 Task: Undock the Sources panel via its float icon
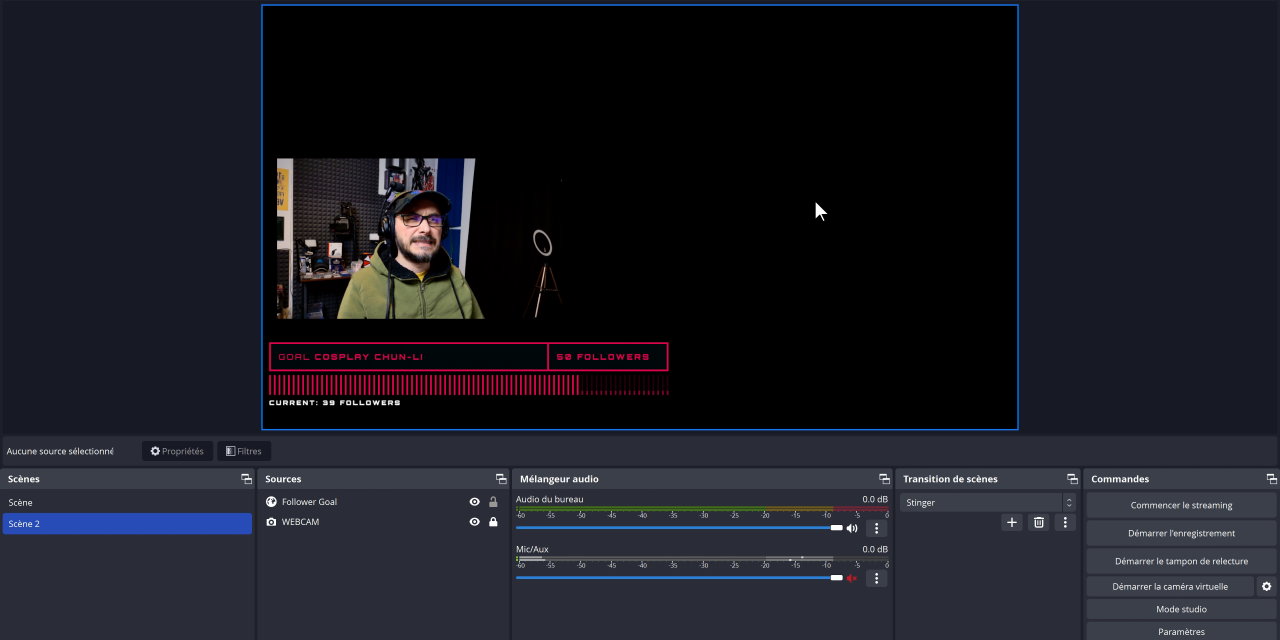[x=501, y=479]
